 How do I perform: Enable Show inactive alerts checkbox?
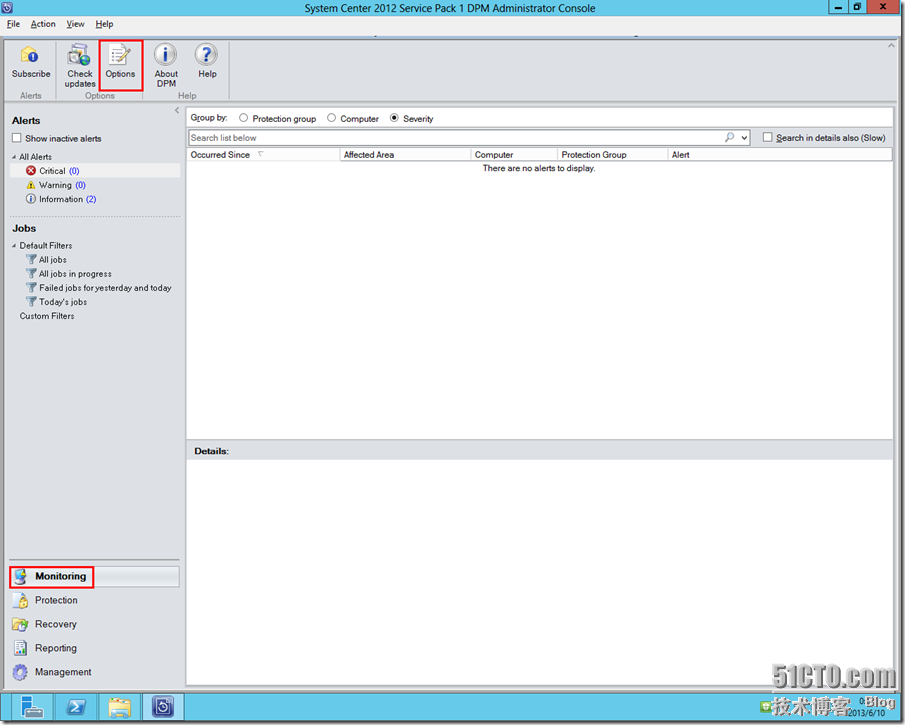click(17, 138)
